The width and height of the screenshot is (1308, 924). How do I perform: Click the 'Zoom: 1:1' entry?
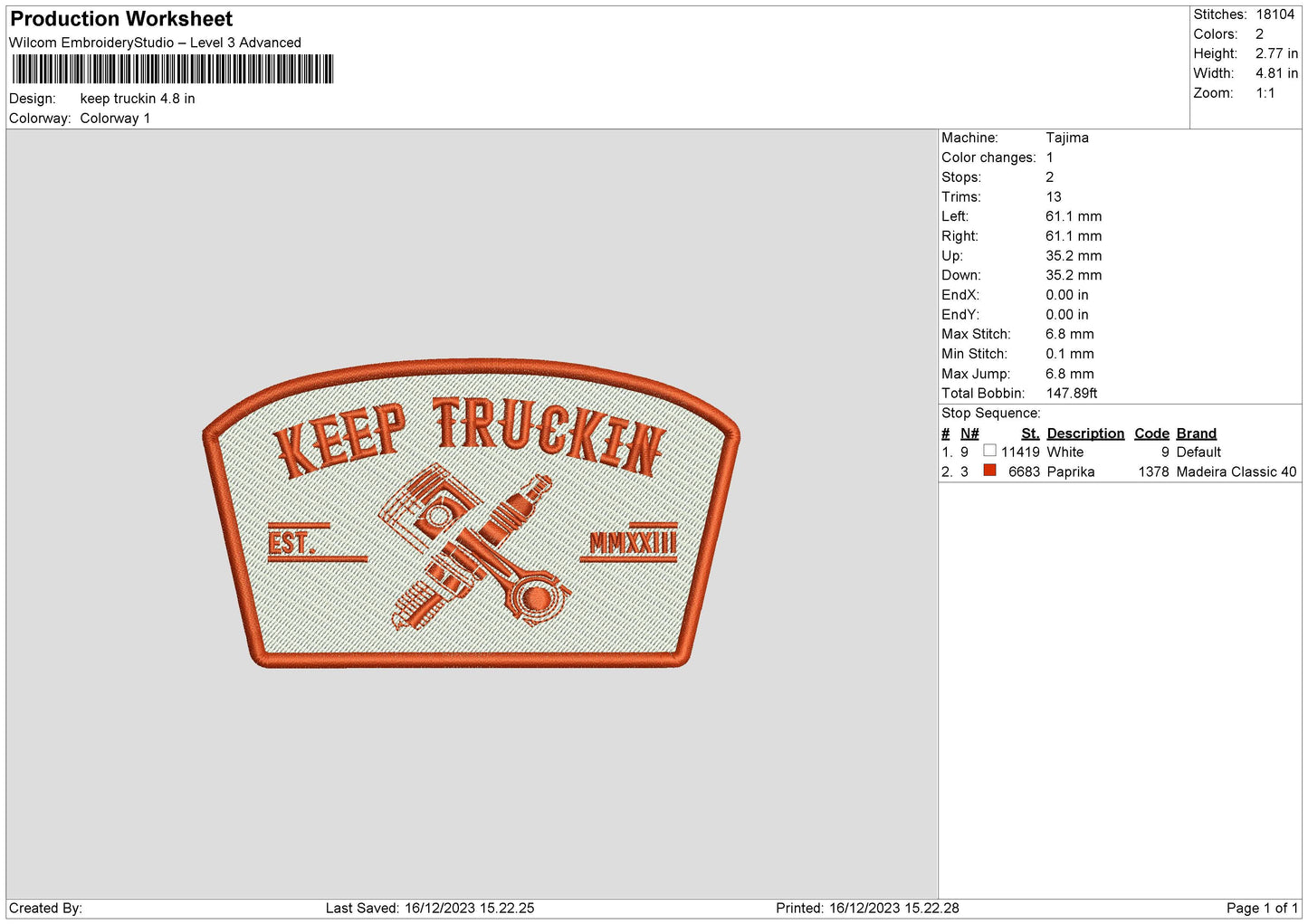pyautogui.click(x=1234, y=93)
